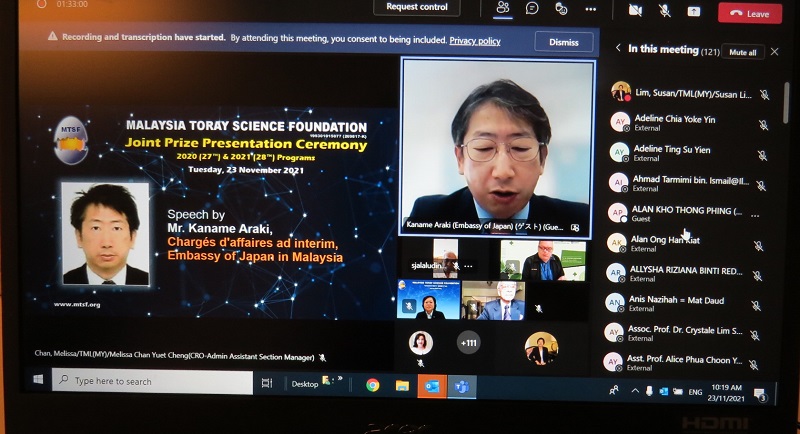Open more options on sjalaludin video tile
This screenshot has width=800, height=434.
468,266
